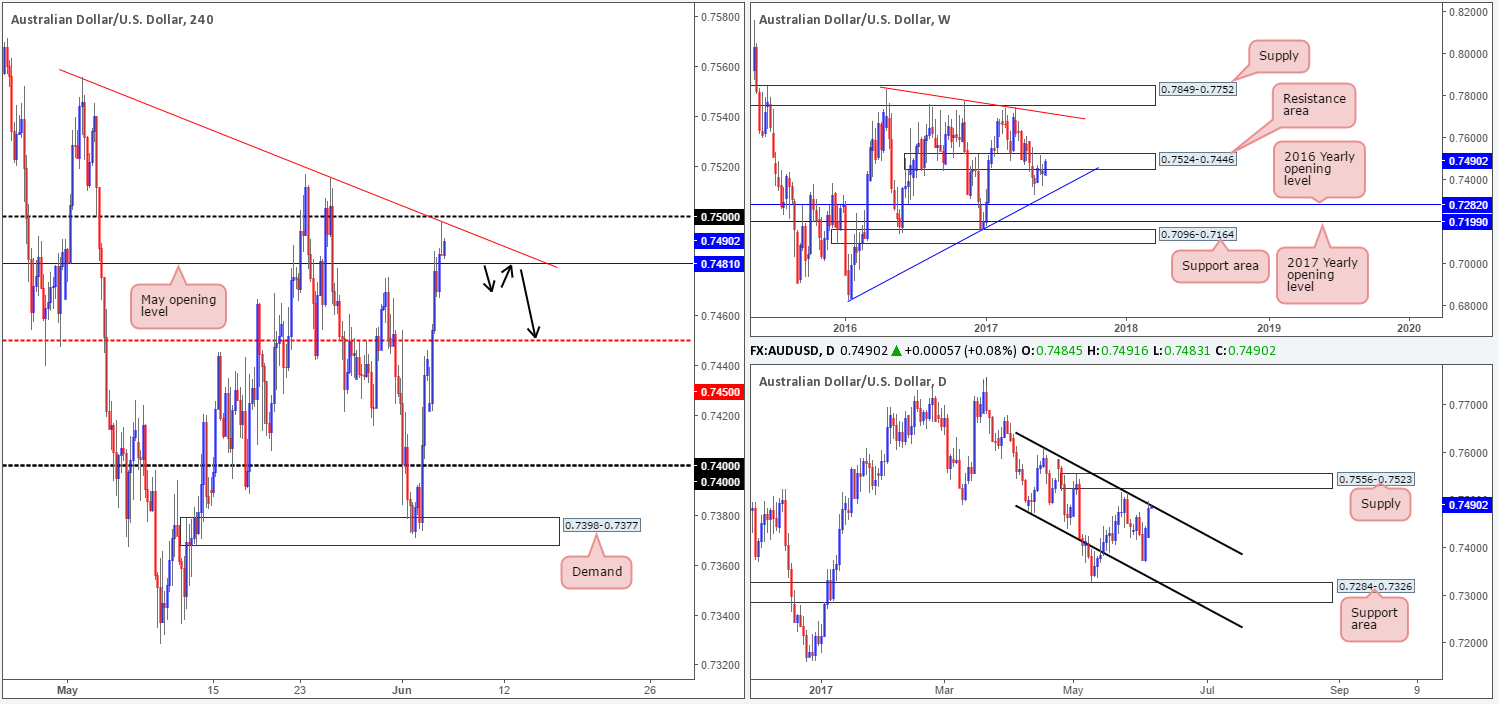Click 'Sep' on daily chart time axis
Image resolution: width=1499 pixels, height=704 pixels.
pyautogui.click(x=1340, y=690)
